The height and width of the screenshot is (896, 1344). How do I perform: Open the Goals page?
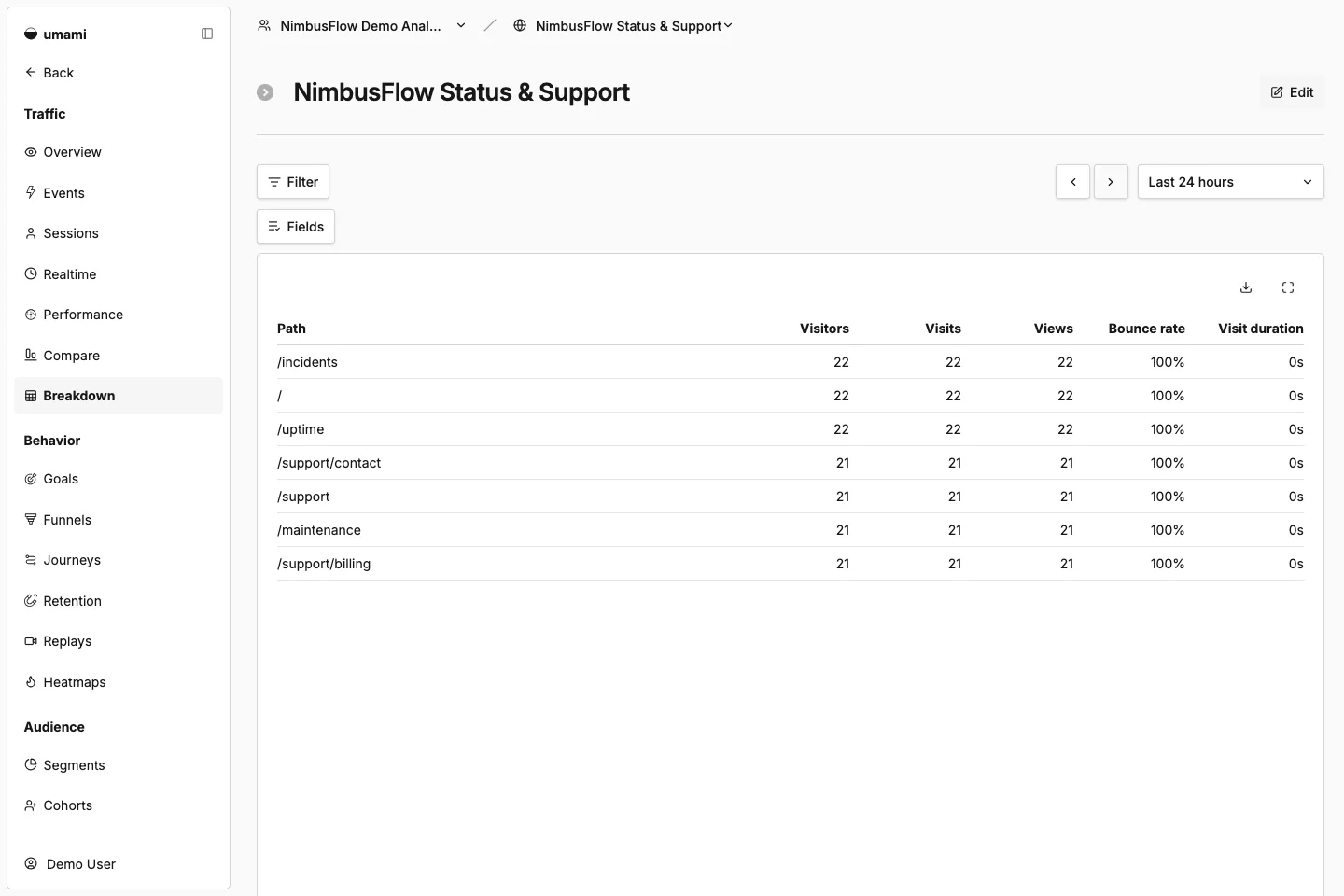pos(119,479)
